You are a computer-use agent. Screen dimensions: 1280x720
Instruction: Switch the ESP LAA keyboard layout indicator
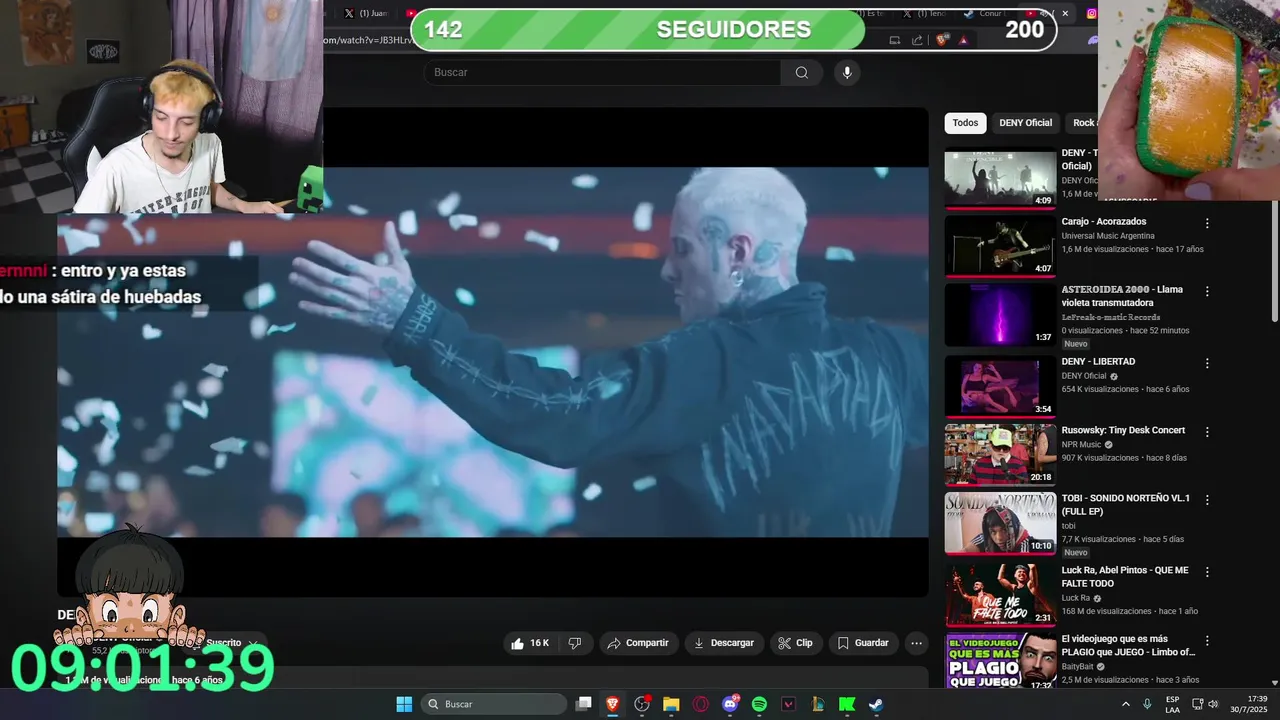(x=1172, y=704)
